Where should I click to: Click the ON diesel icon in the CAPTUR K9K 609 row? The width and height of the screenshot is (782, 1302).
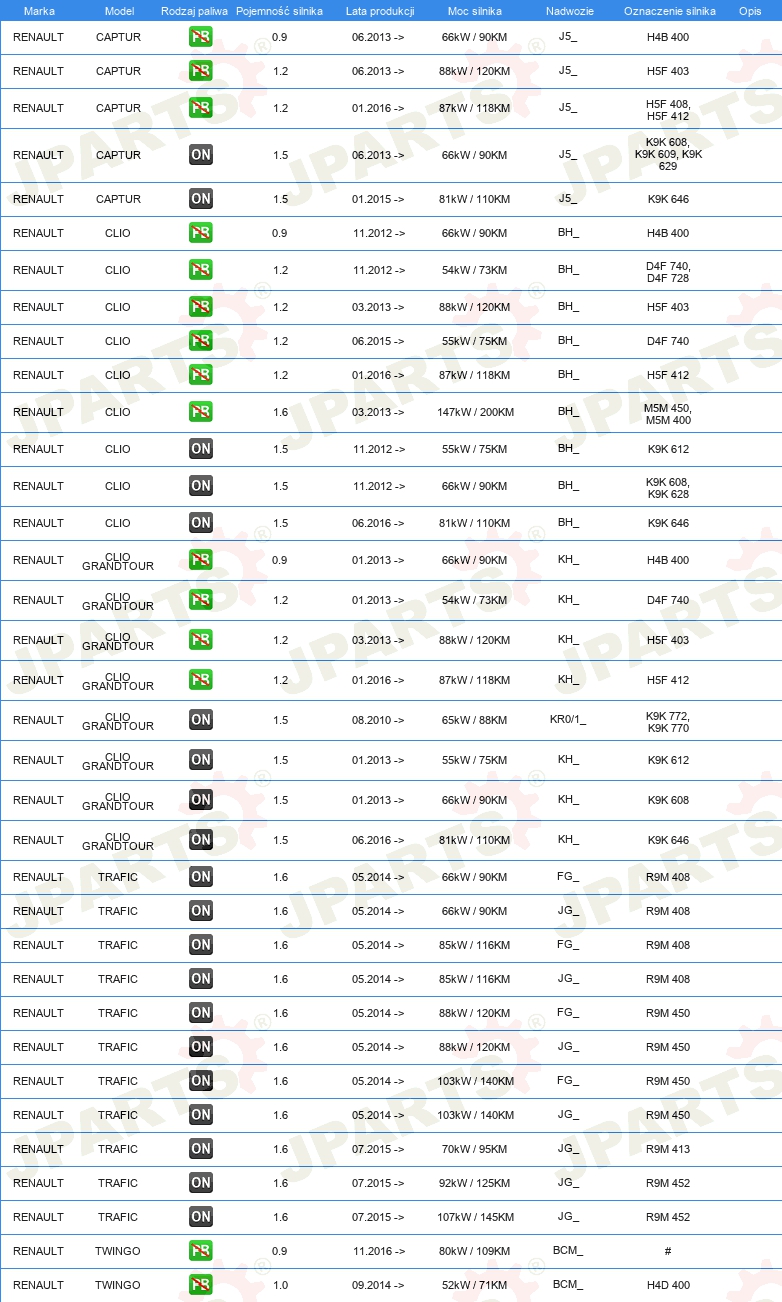pos(201,155)
